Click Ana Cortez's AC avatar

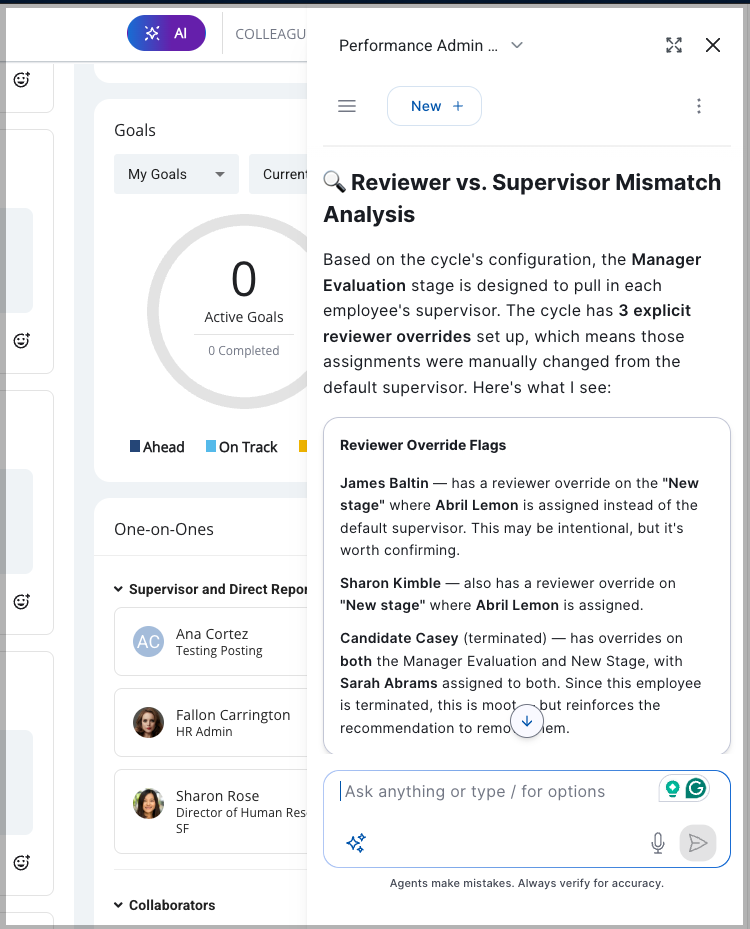click(x=149, y=642)
